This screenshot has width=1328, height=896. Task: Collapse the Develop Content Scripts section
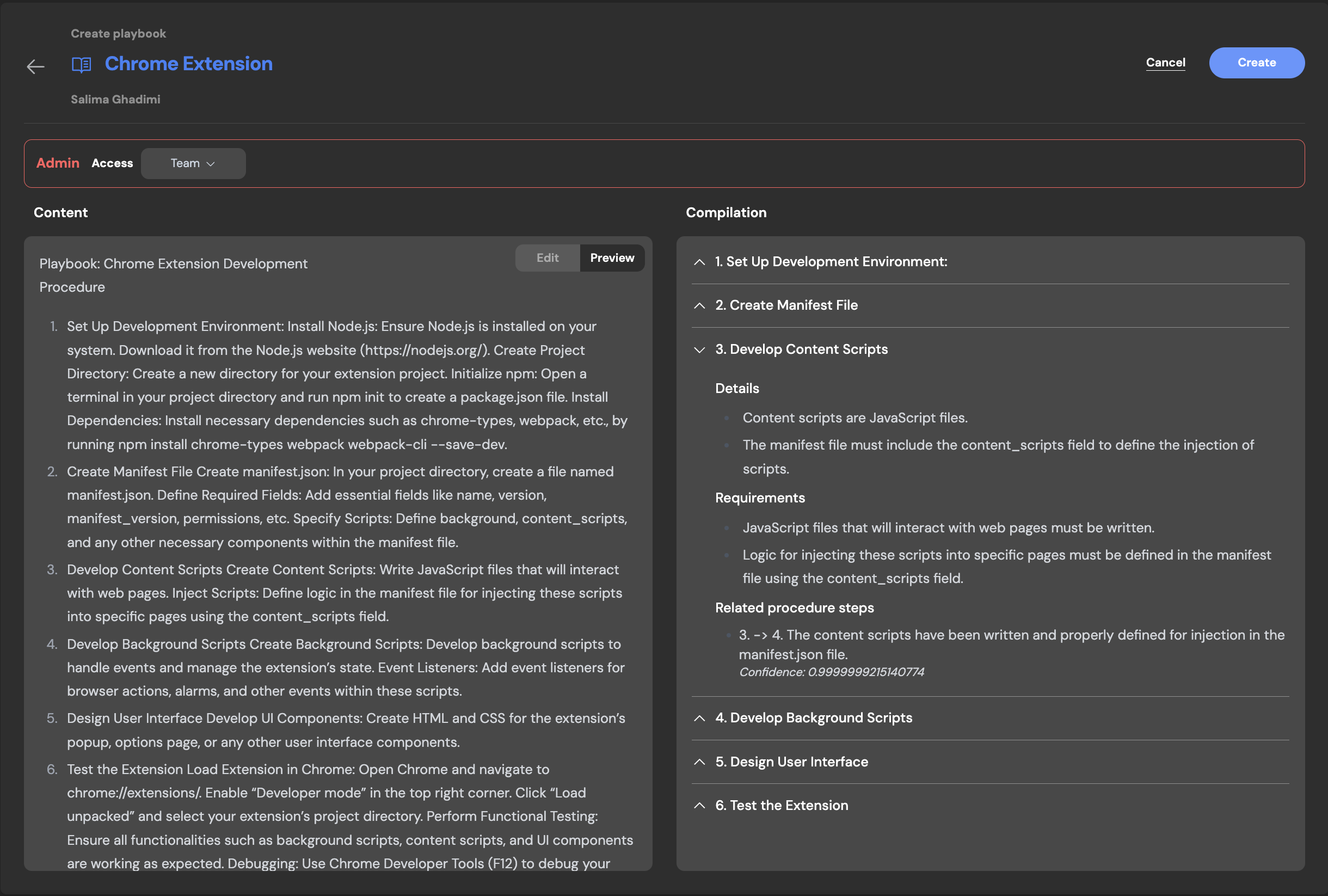[x=699, y=349]
